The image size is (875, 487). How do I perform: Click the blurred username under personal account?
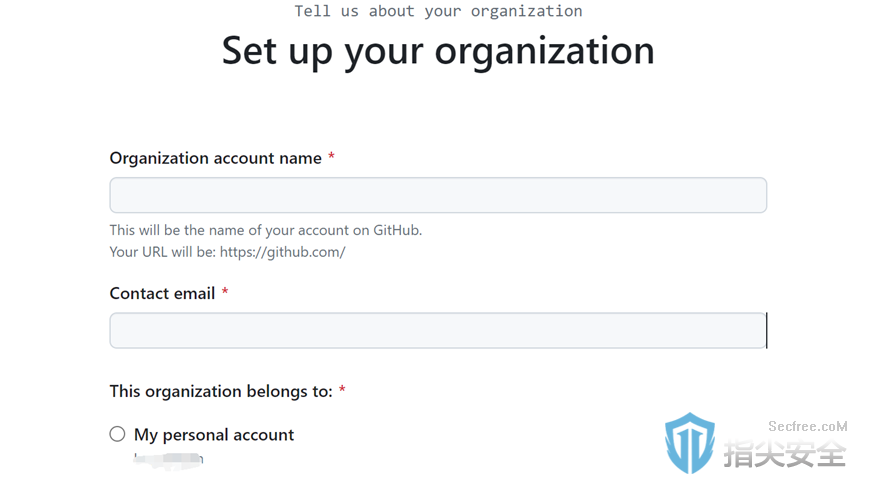click(x=169, y=459)
